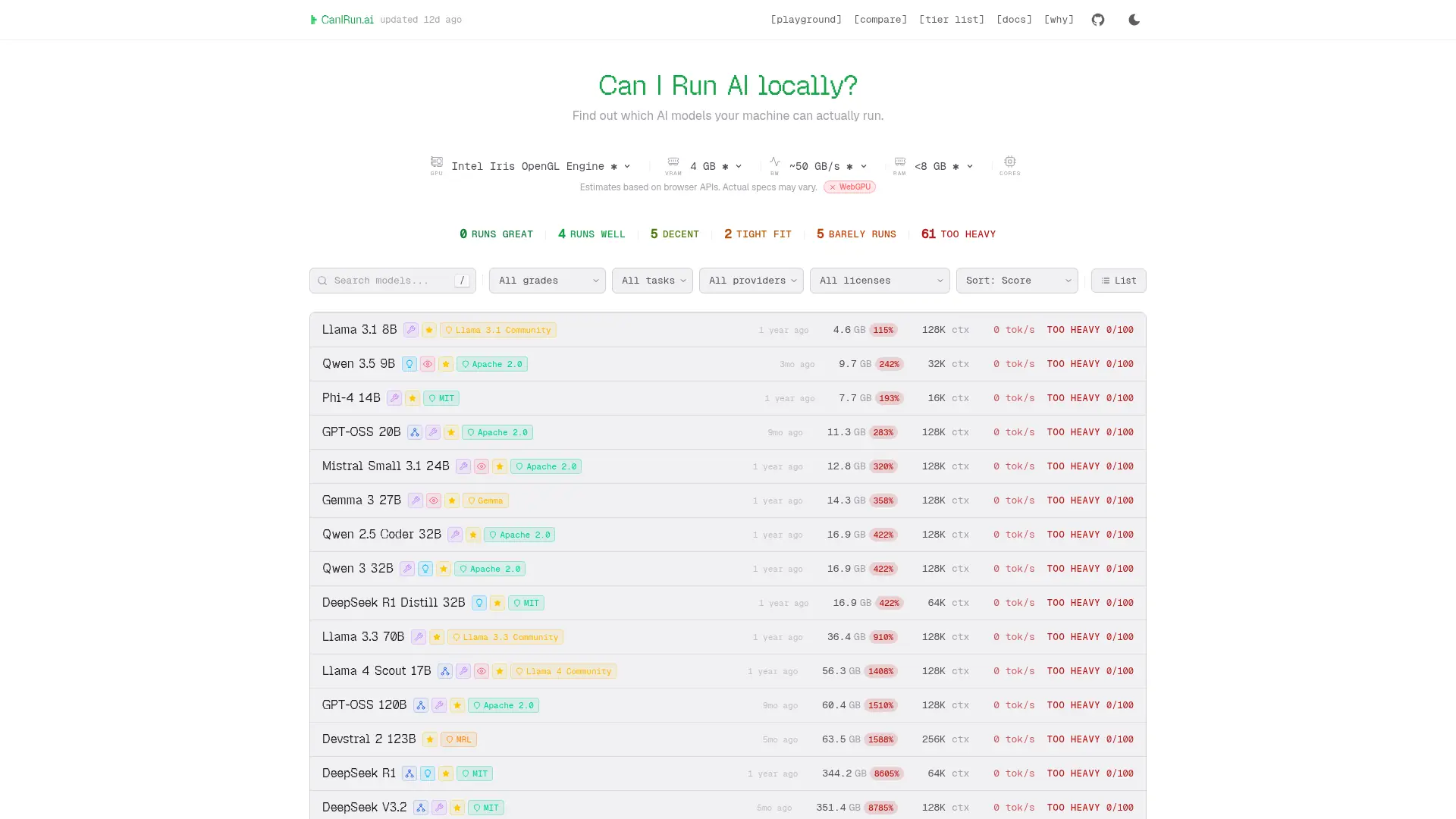Filter by 5 Barely Runs
Image resolution: width=1456 pixels, height=819 pixels.
click(856, 234)
